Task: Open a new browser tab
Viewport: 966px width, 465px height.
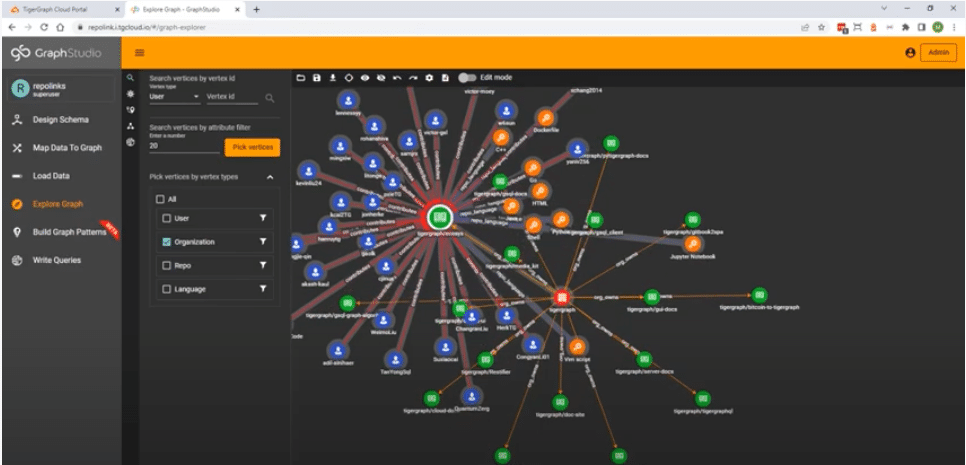Action: (x=256, y=9)
